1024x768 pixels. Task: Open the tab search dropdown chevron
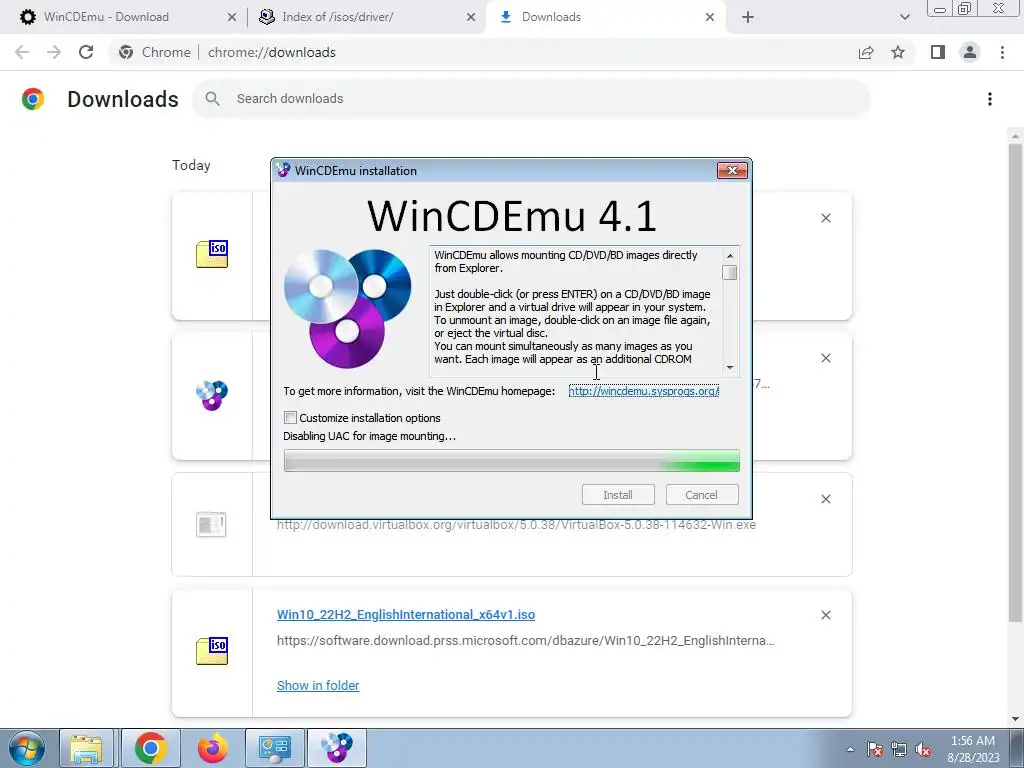pos(904,17)
